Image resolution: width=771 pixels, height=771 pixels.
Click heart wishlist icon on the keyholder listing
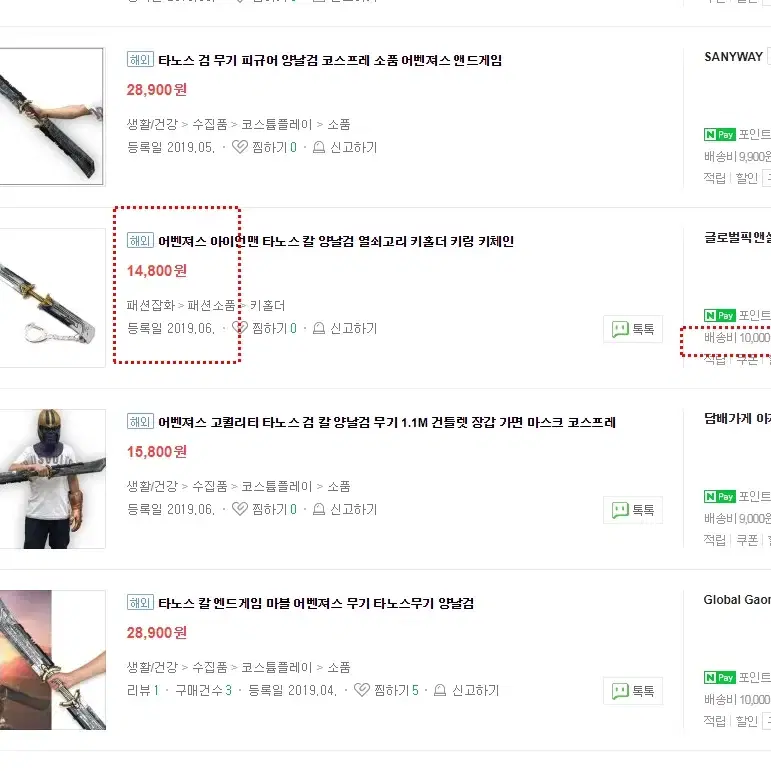click(x=239, y=328)
